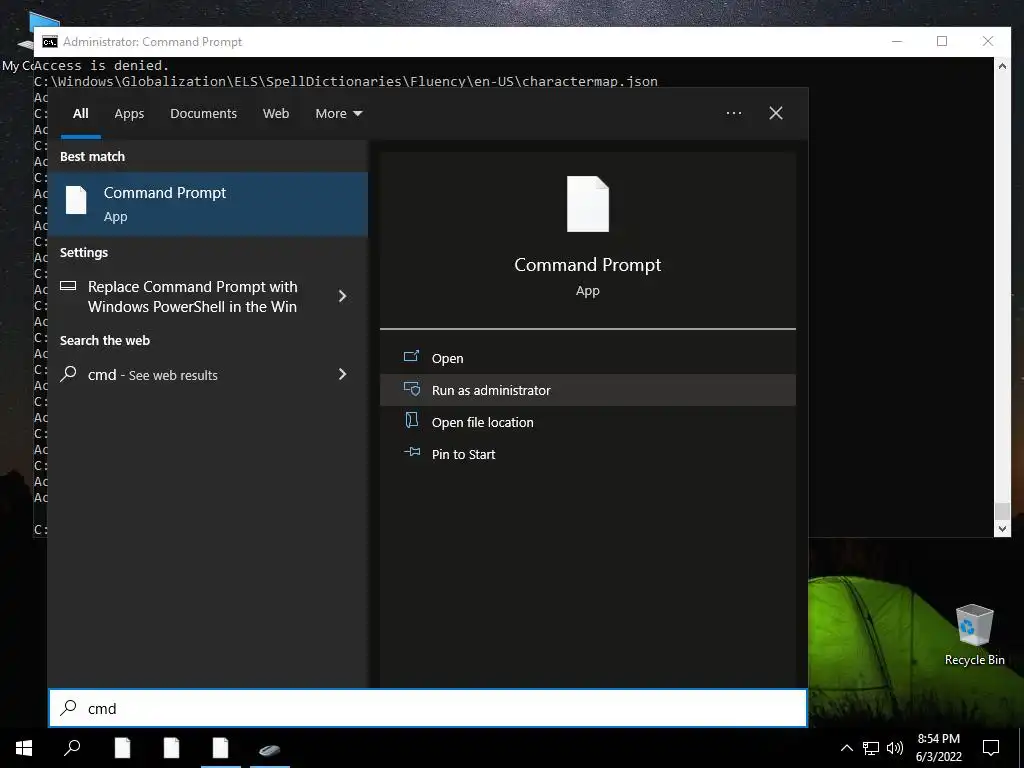Image resolution: width=1024 pixels, height=768 pixels.
Task: Choose Run as administrator
Action: click(587, 390)
